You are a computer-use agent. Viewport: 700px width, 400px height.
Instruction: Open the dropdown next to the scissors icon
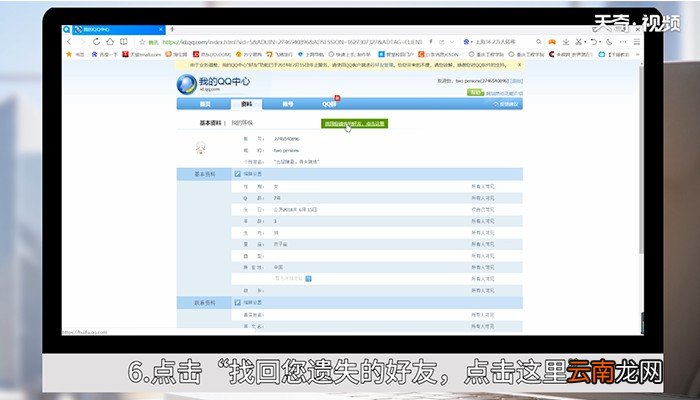pyautogui.click(x=585, y=42)
